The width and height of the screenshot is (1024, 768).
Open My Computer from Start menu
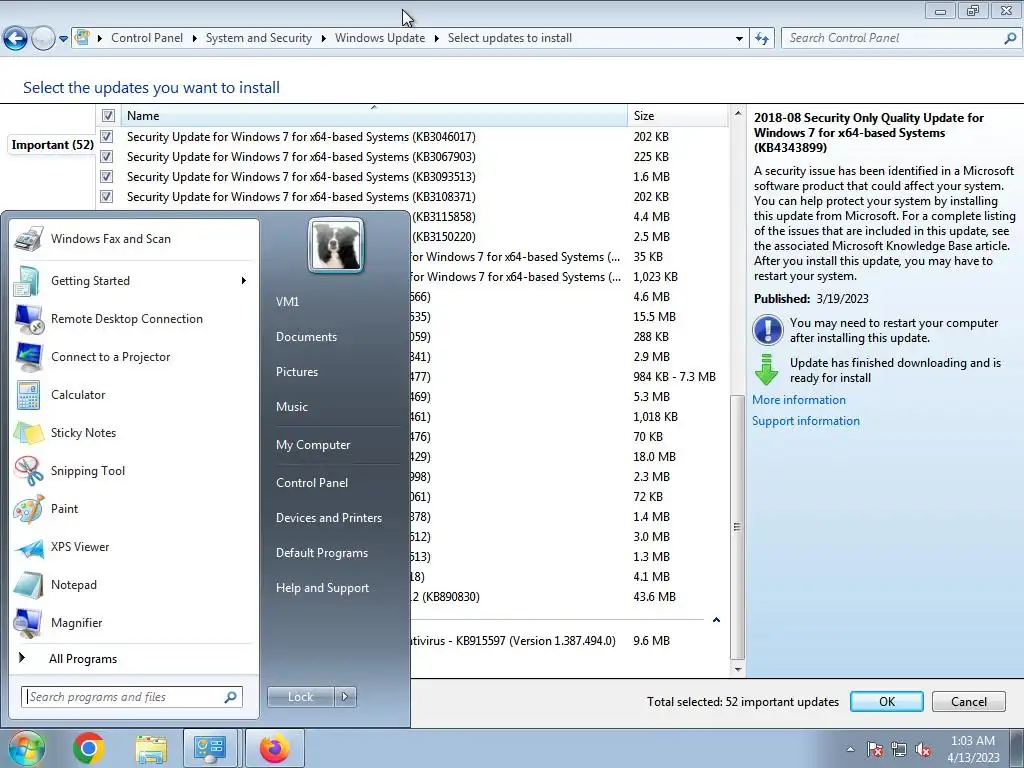313,445
